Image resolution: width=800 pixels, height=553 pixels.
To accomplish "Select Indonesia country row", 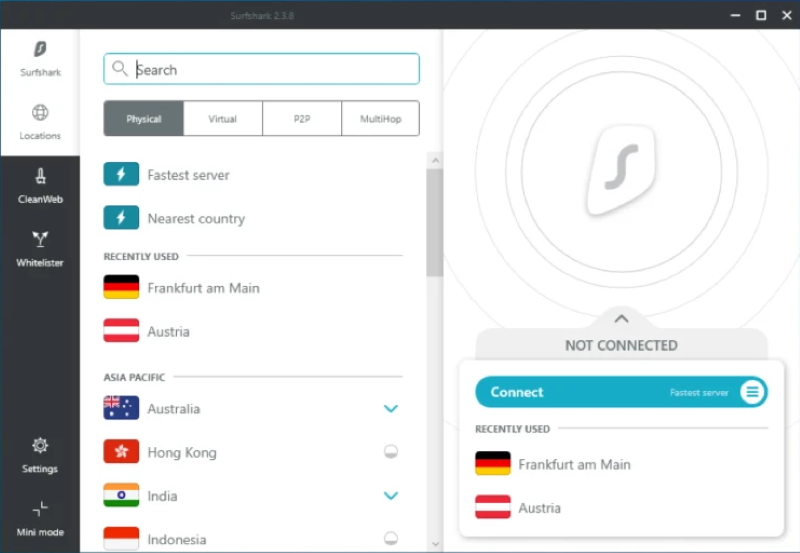I will 253,539.
